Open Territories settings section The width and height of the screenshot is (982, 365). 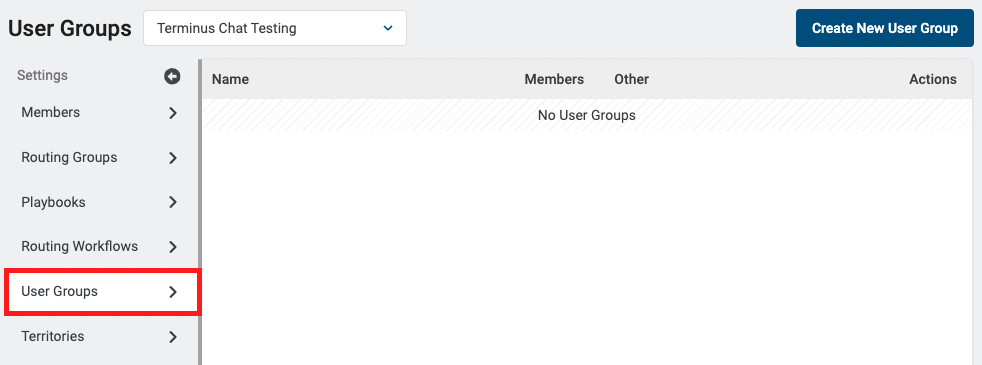pos(100,336)
